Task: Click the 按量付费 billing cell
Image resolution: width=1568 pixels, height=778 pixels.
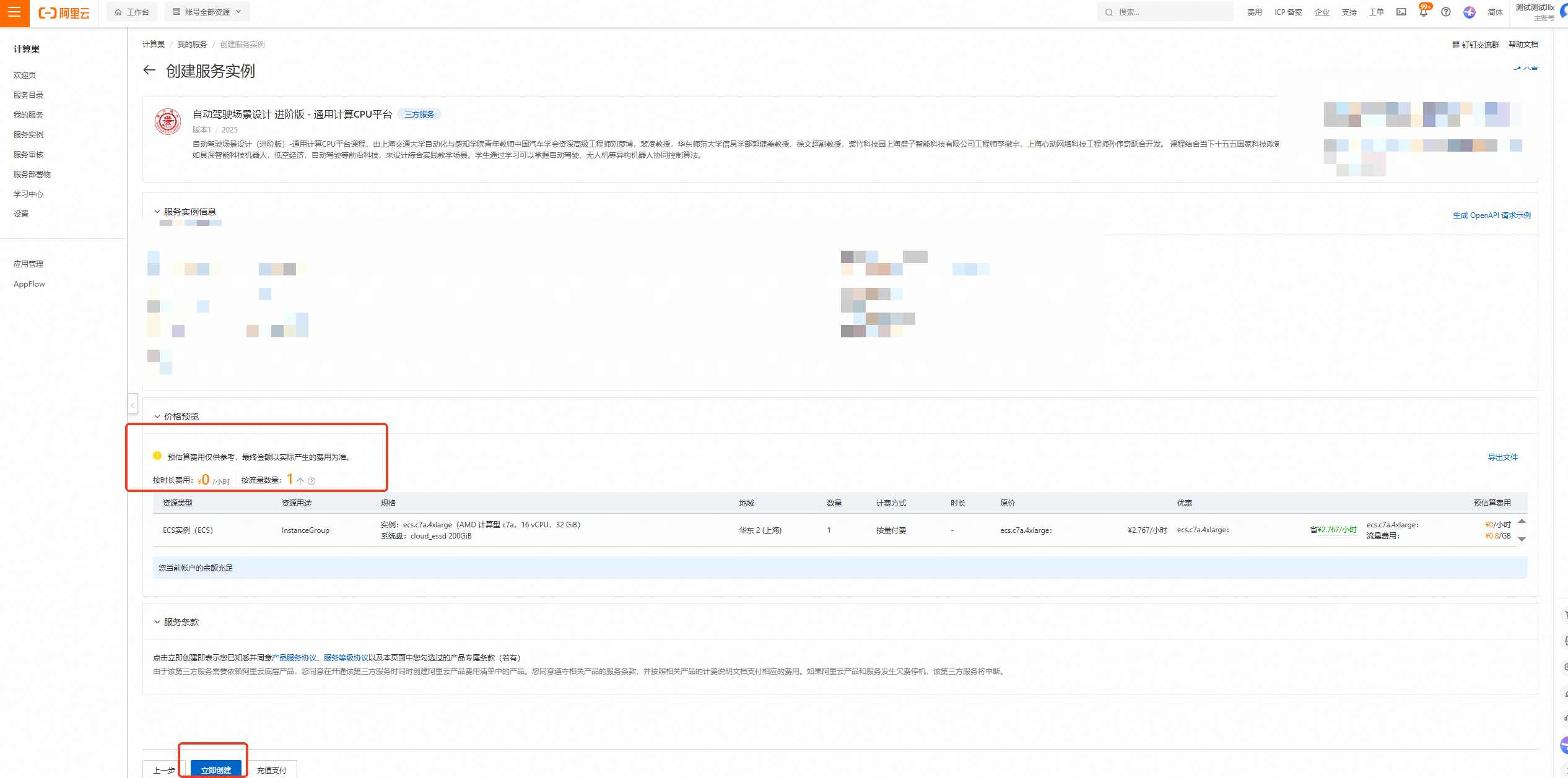Action: (891, 530)
